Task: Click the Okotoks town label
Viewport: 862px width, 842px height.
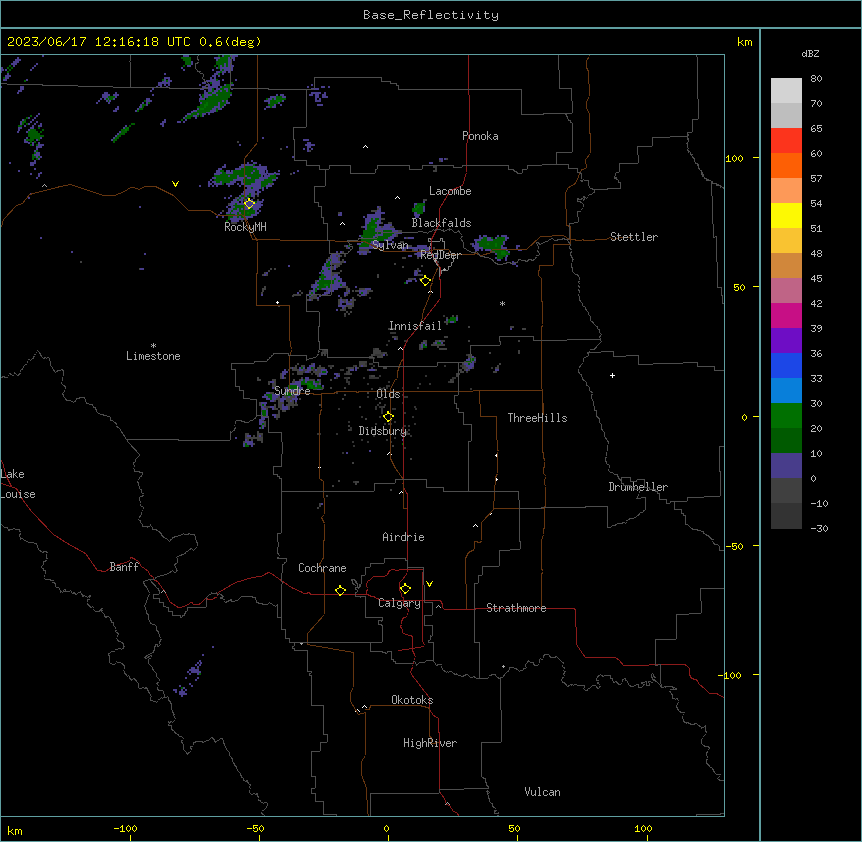Action: tap(412, 700)
